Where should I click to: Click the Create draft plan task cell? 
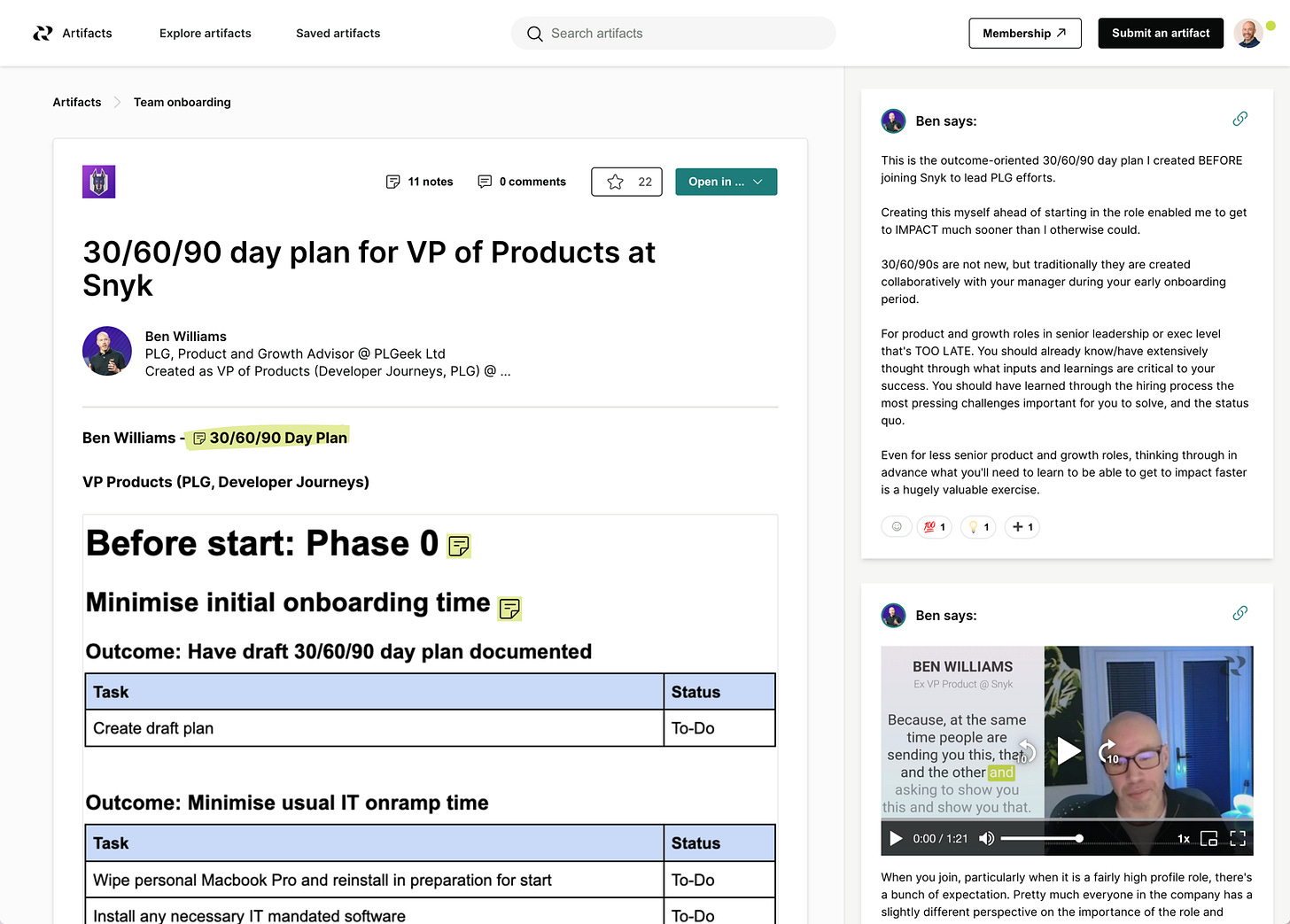[375, 728]
